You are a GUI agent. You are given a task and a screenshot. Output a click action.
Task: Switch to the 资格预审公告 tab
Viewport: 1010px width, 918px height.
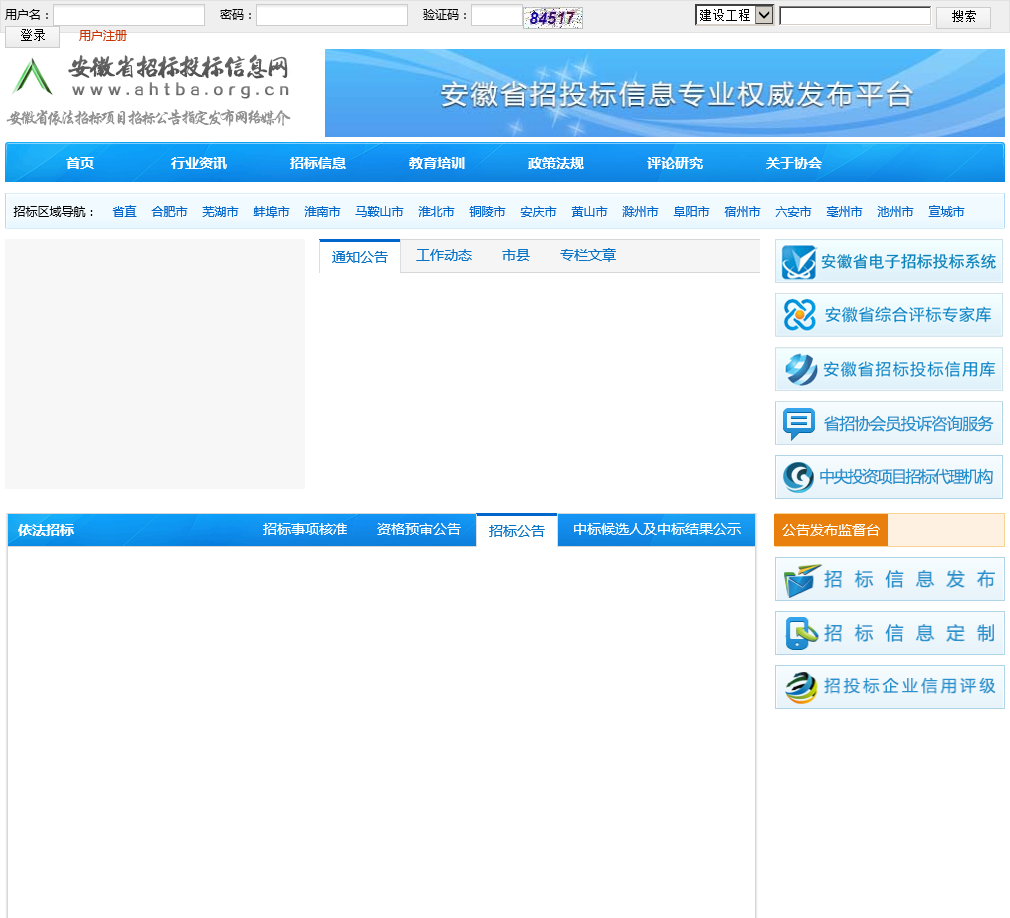pyautogui.click(x=419, y=529)
